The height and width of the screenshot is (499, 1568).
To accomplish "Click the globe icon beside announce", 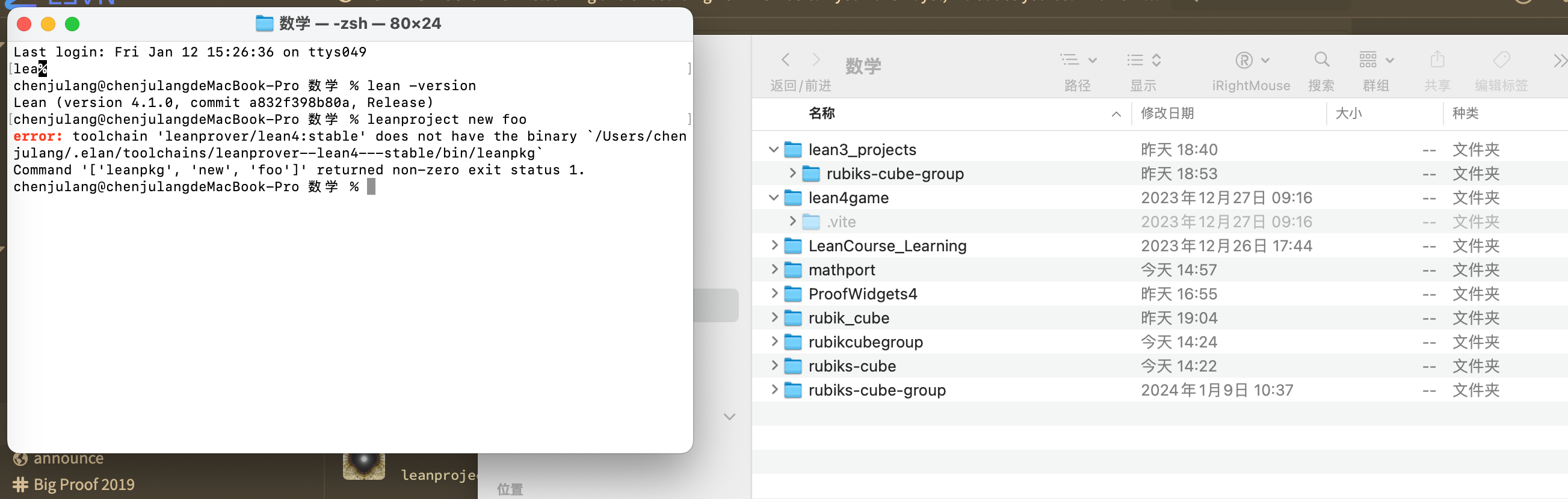I will [x=20, y=458].
